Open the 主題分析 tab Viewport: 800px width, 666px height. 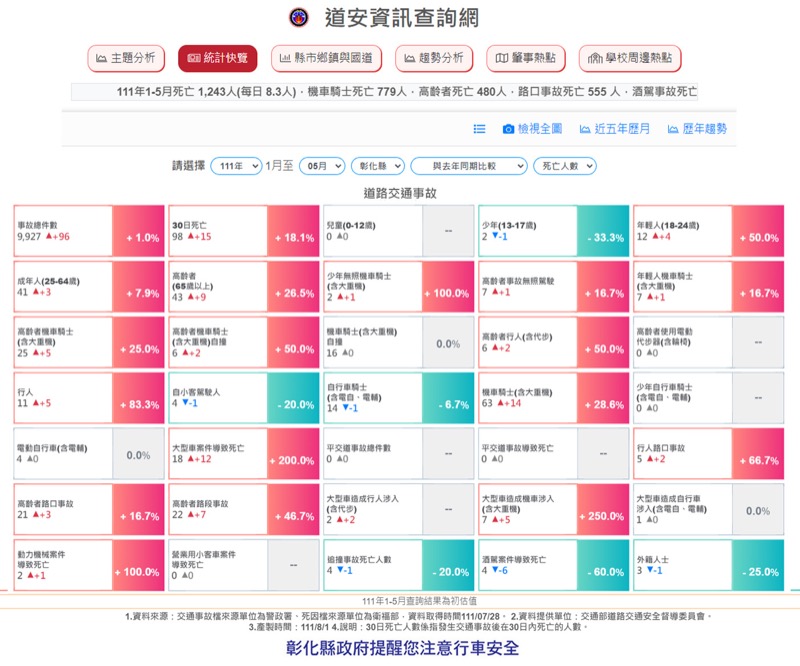click(x=126, y=58)
